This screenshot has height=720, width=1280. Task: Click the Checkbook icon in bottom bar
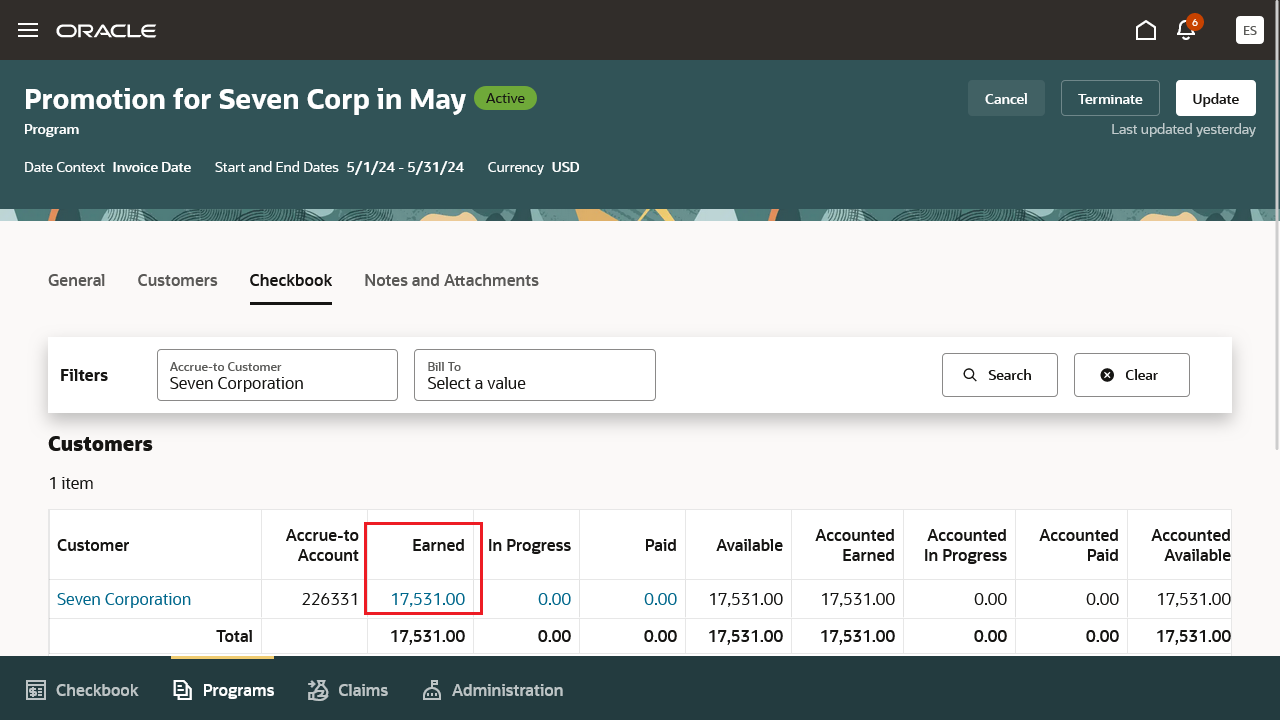36,690
